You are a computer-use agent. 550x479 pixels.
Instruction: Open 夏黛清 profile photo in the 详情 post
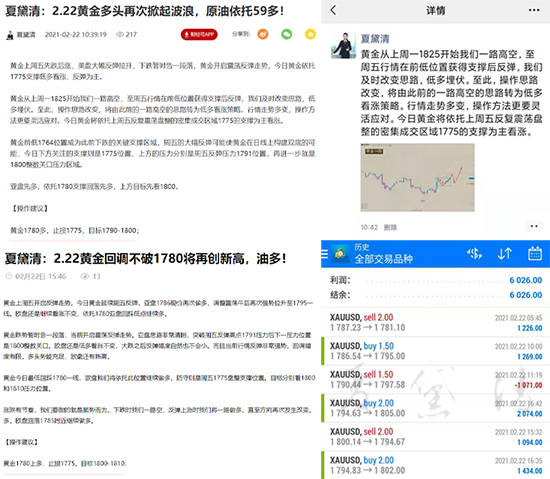[x=343, y=46]
